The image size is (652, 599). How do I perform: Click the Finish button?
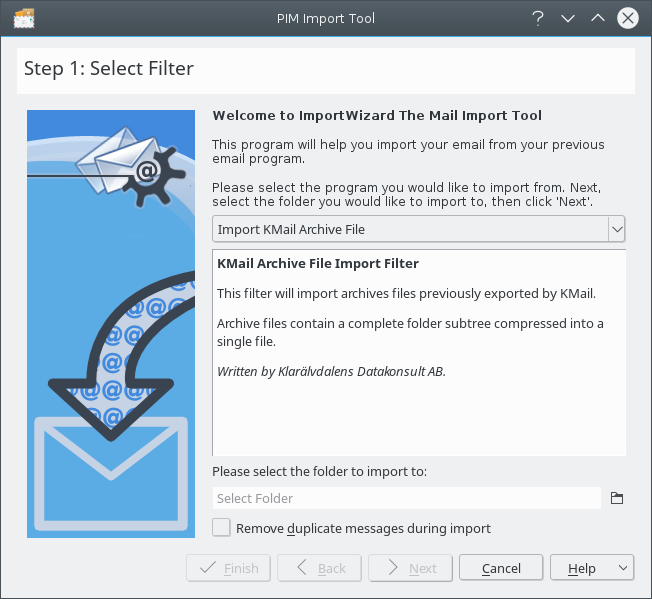tap(228, 568)
